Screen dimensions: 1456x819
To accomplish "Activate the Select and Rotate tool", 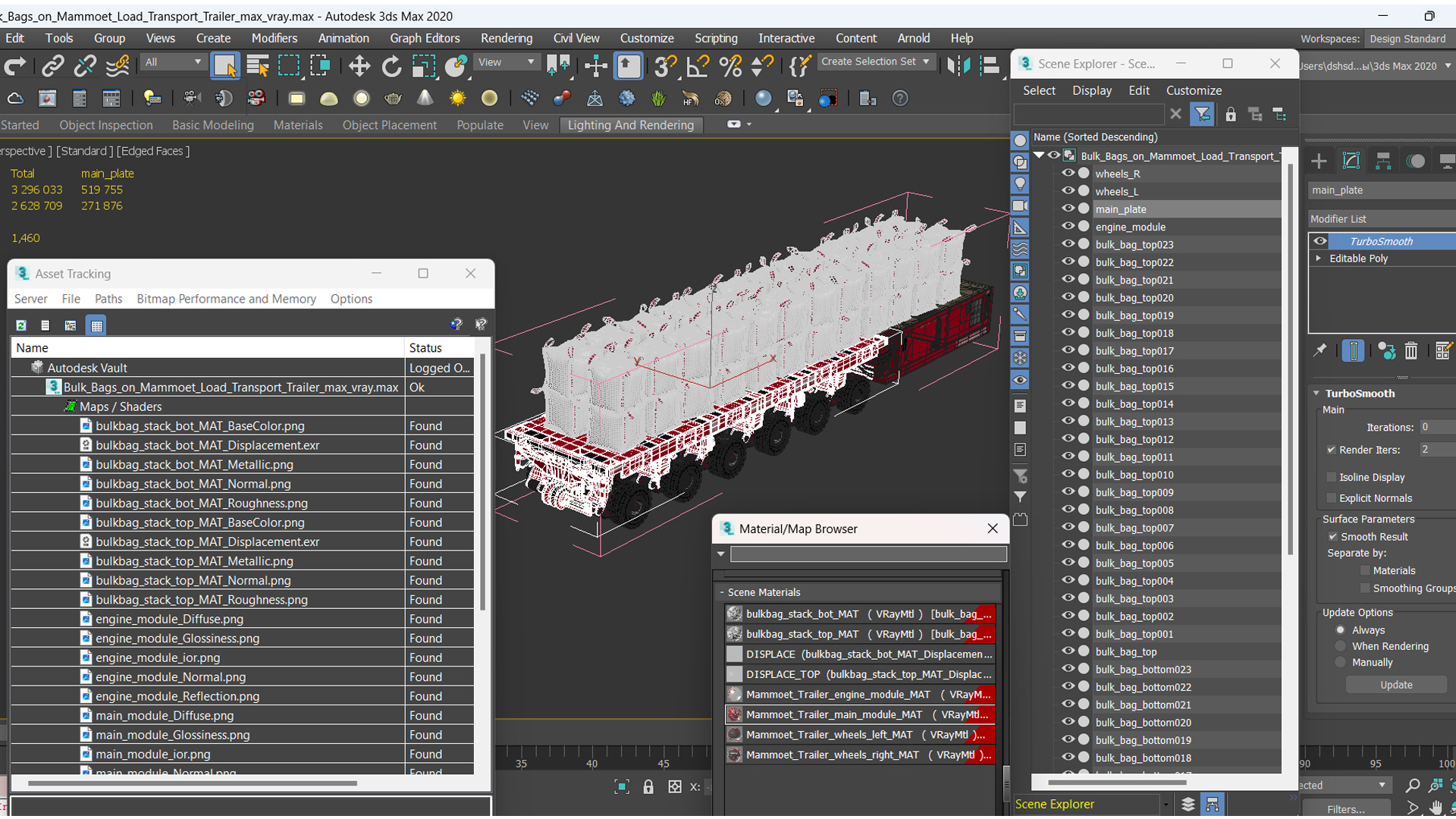I will pos(391,67).
